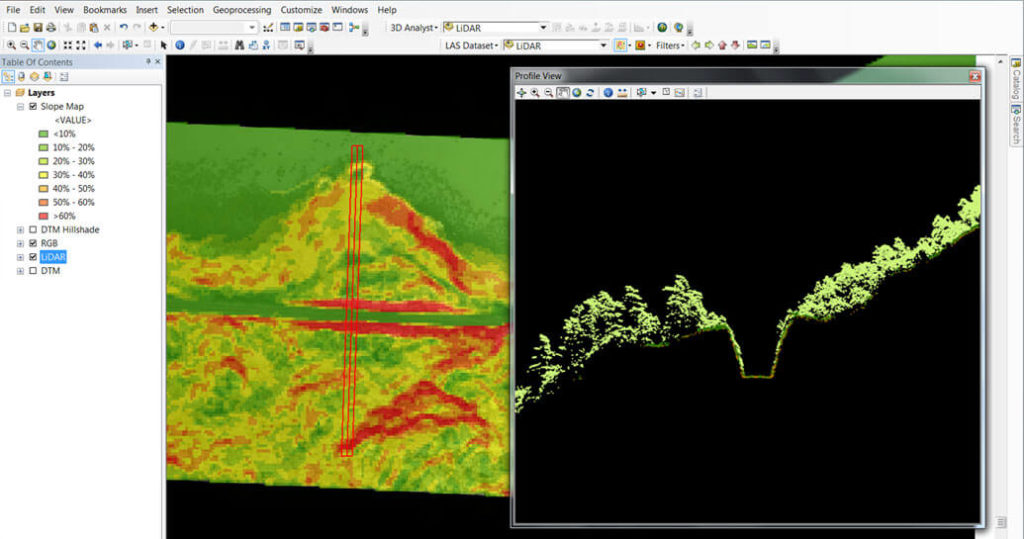The image size is (1024, 539).
Task: Open the 3D Analyst menu button
Action: pos(413,27)
